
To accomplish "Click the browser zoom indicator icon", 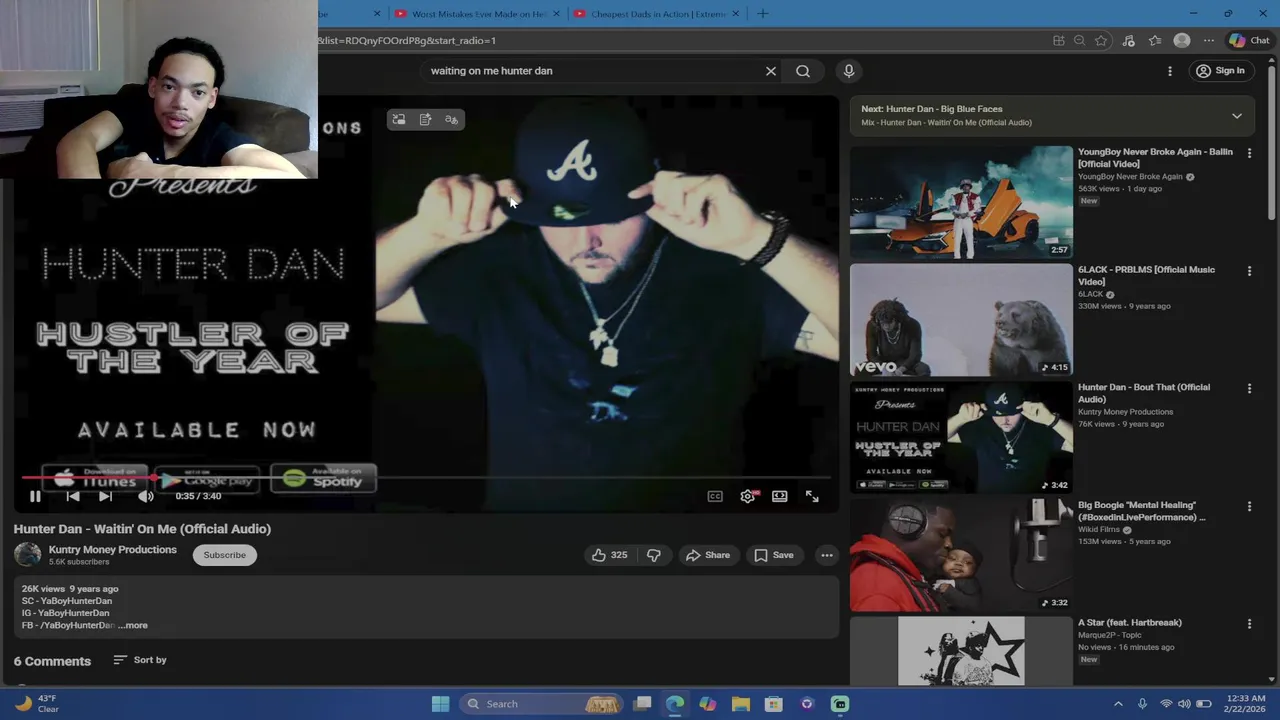I will [1080, 41].
